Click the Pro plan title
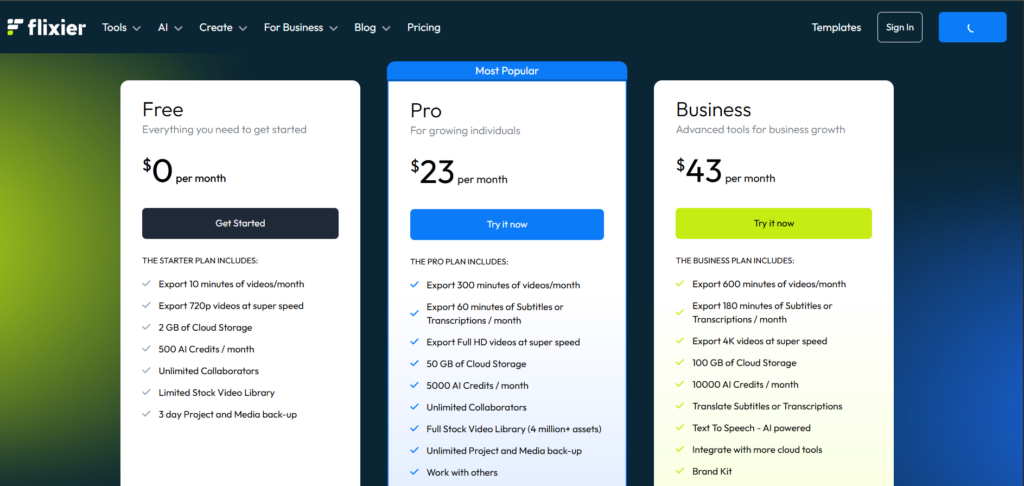Screen dimensions: 1024x486 pyautogui.click(x=426, y=110)
